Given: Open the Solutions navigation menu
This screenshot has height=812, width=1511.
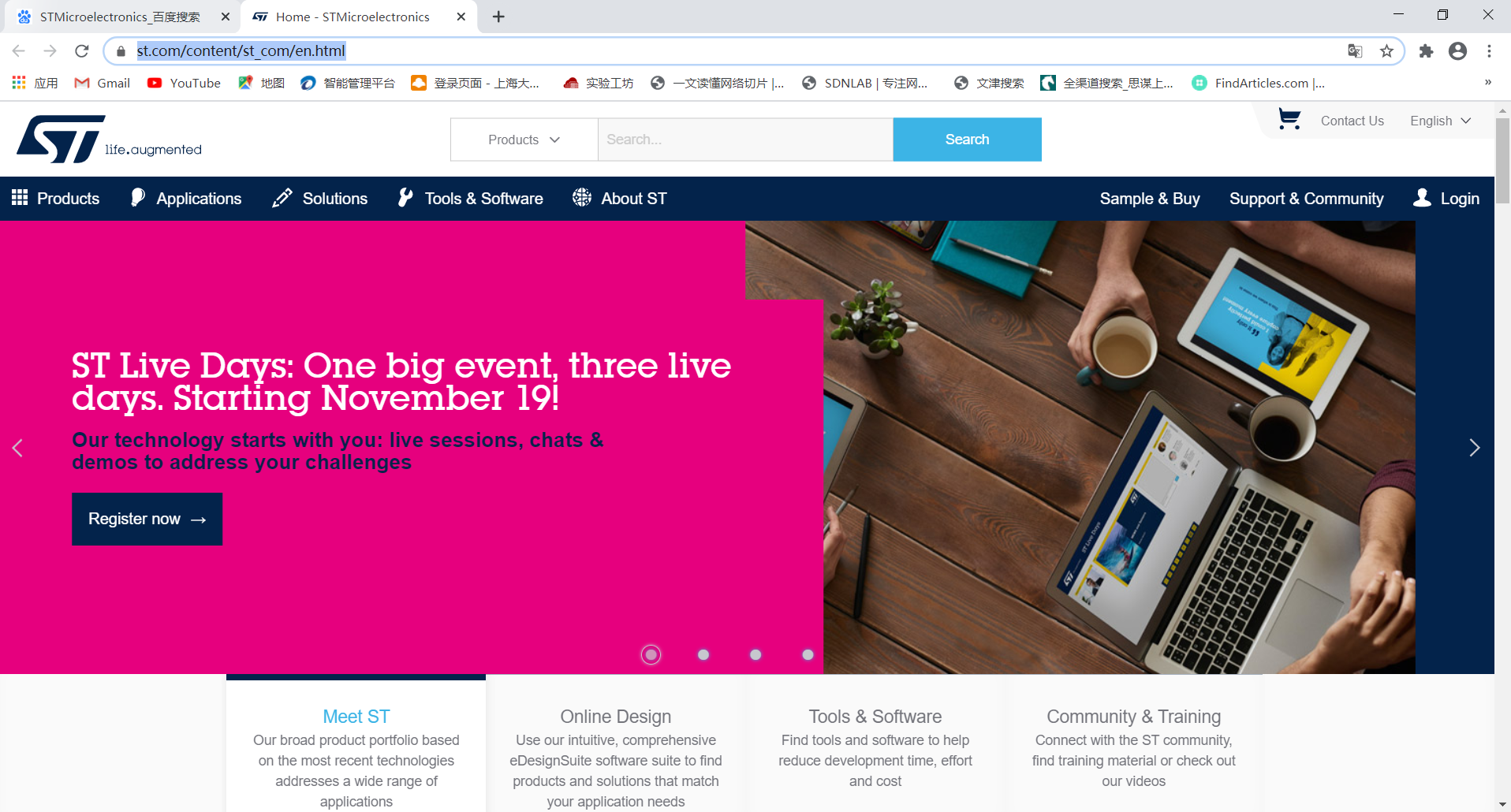Looking at the screenshot, I should click(319, 198).
